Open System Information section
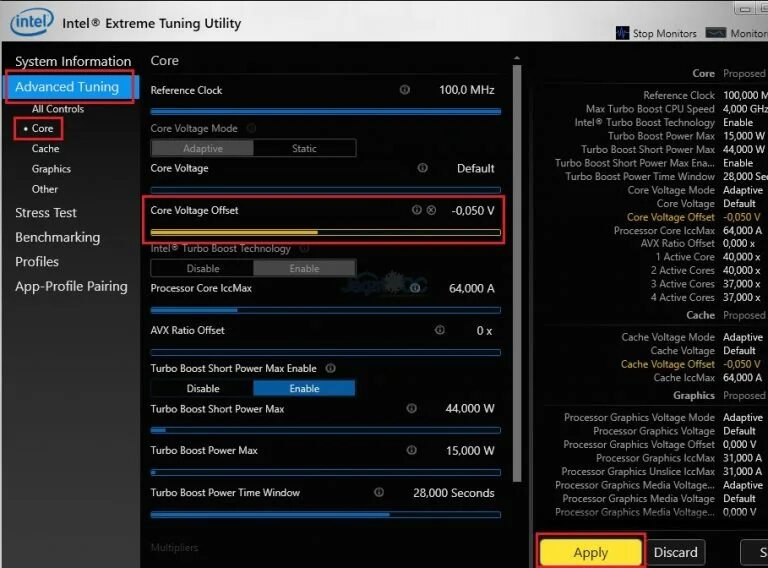Viewport: 768px width, 568px height. tap(73, 61)
